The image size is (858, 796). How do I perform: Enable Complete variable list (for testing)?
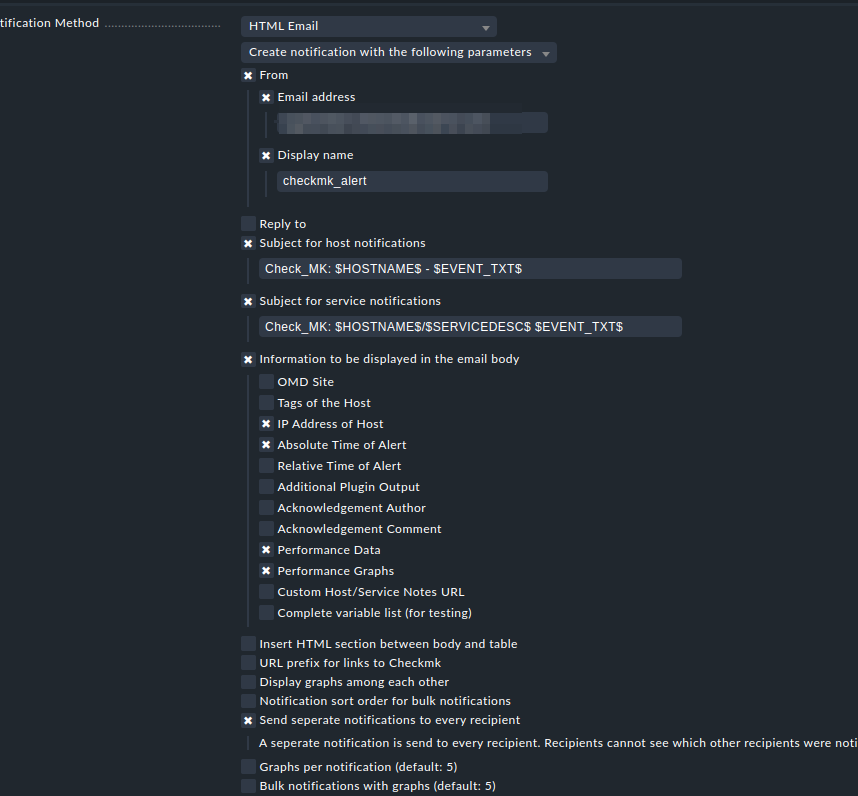pos(266,613)
